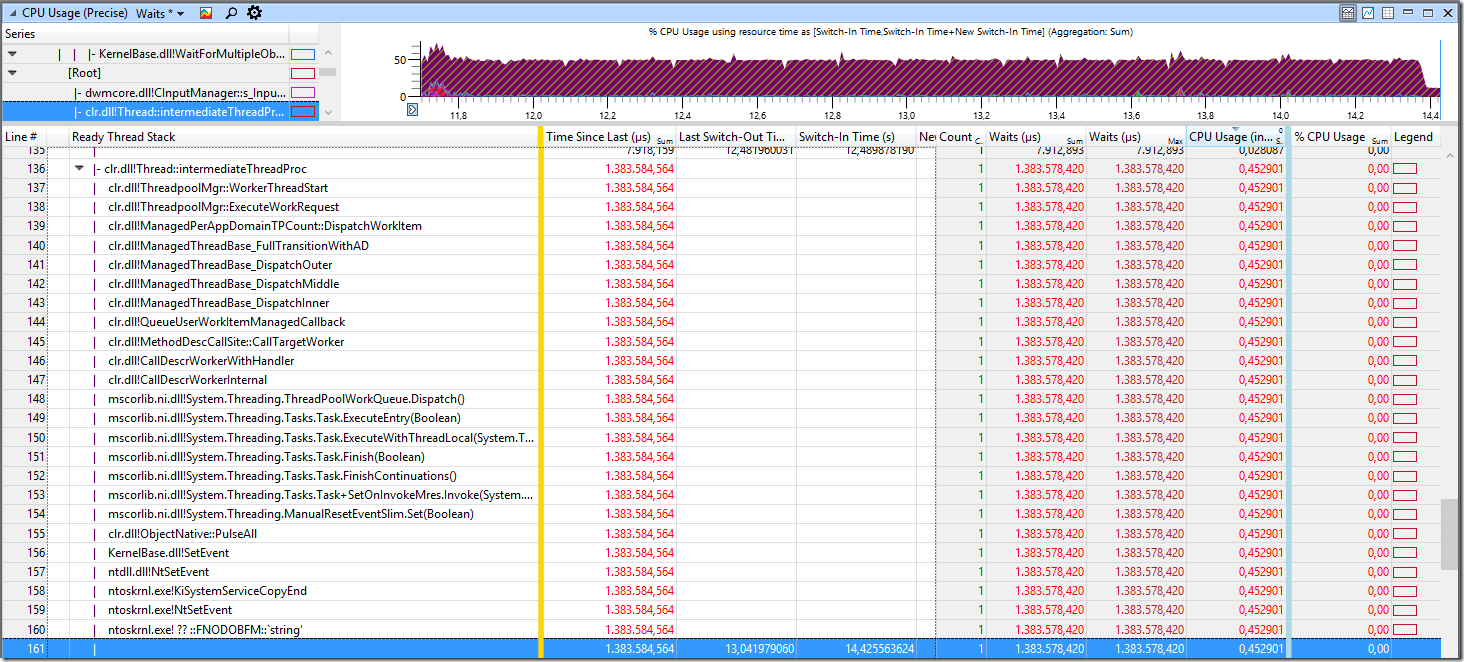Screen dimensions: 1464x662
Task: Collapse row 136 intermediateThreadProc tree node
Action: pos(79,169)
